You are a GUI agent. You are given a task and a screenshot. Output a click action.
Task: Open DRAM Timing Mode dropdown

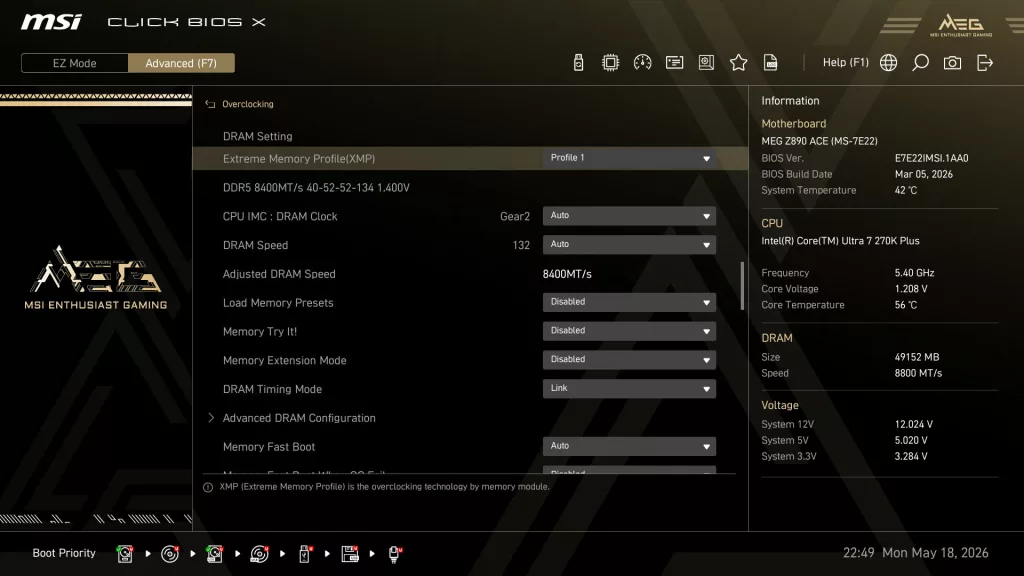tap(629, 388)
